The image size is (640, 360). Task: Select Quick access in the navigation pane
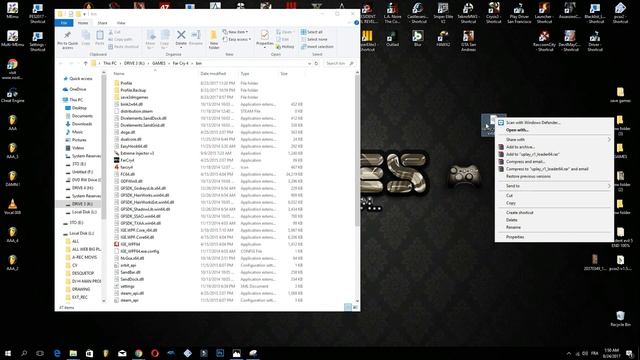[80, 78]
